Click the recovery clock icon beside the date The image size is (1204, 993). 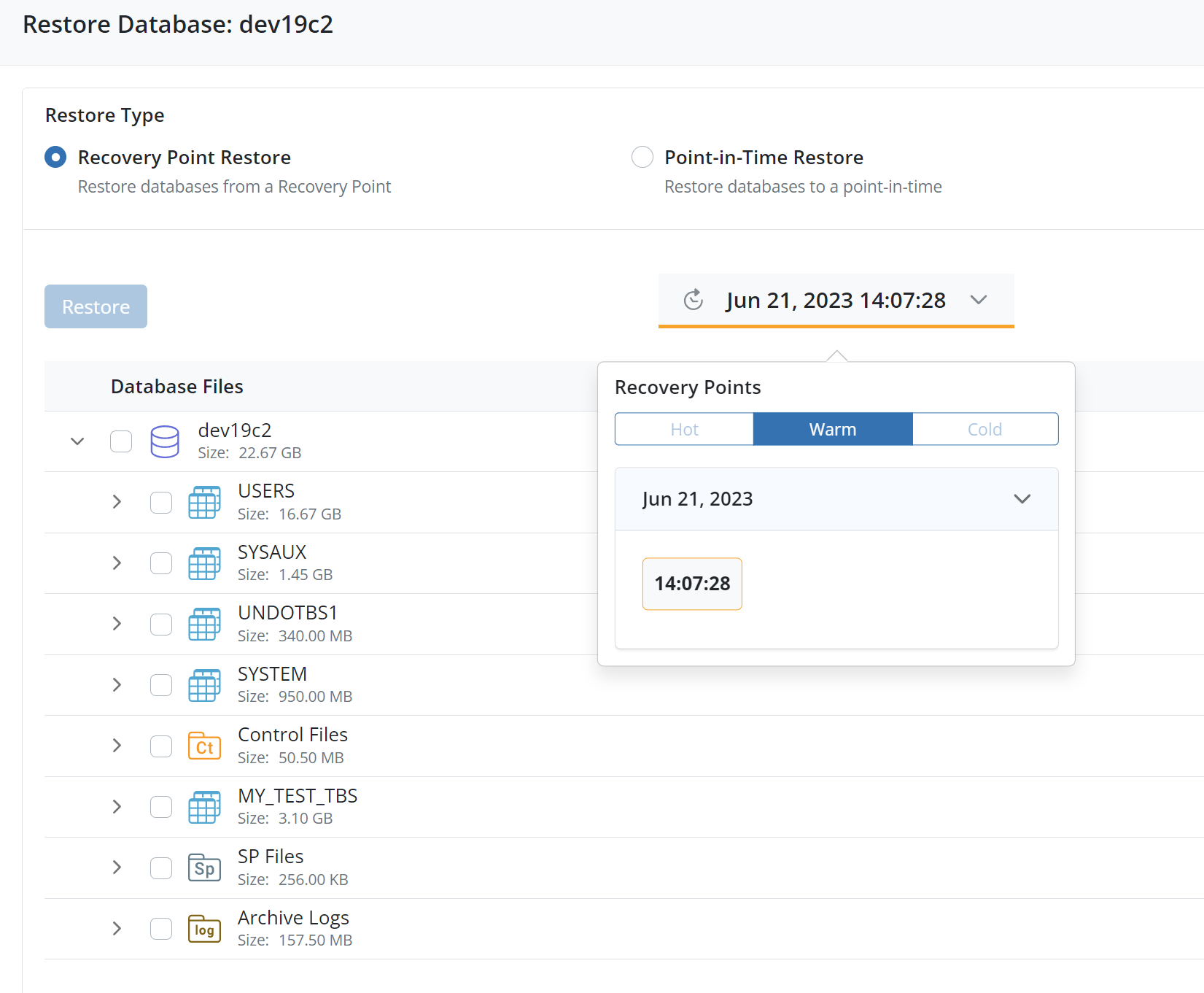click(694, 300)
